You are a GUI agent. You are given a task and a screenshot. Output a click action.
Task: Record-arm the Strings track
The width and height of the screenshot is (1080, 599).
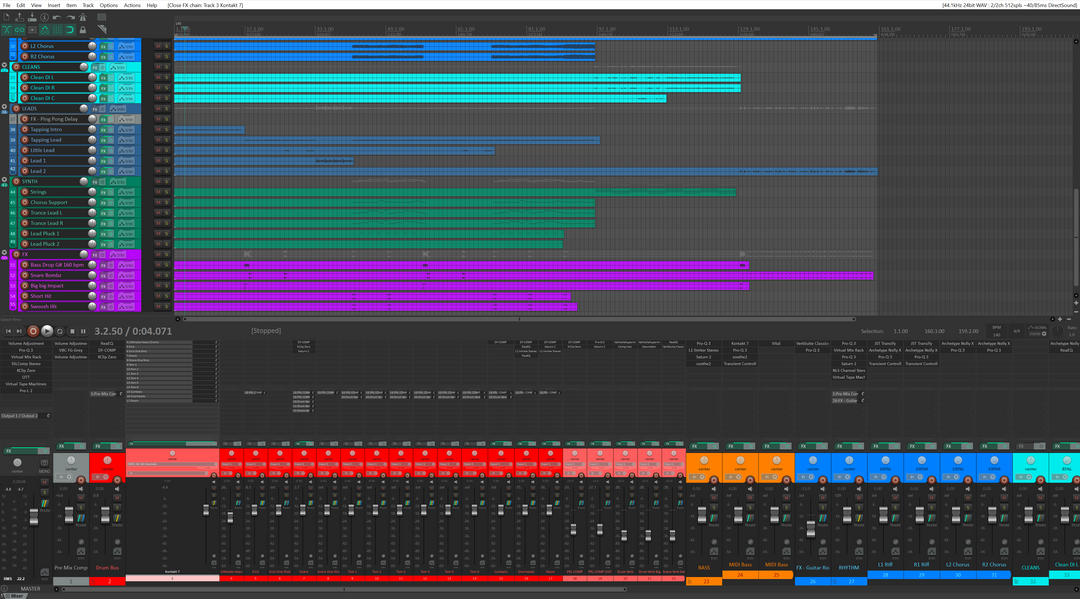coord(25,192)
